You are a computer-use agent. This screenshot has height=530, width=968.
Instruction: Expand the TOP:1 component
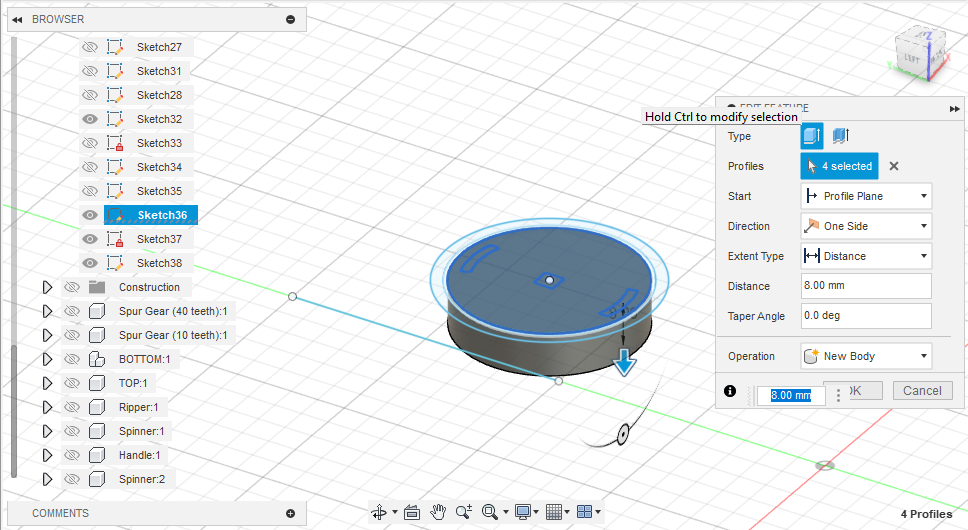coord(47,383)
